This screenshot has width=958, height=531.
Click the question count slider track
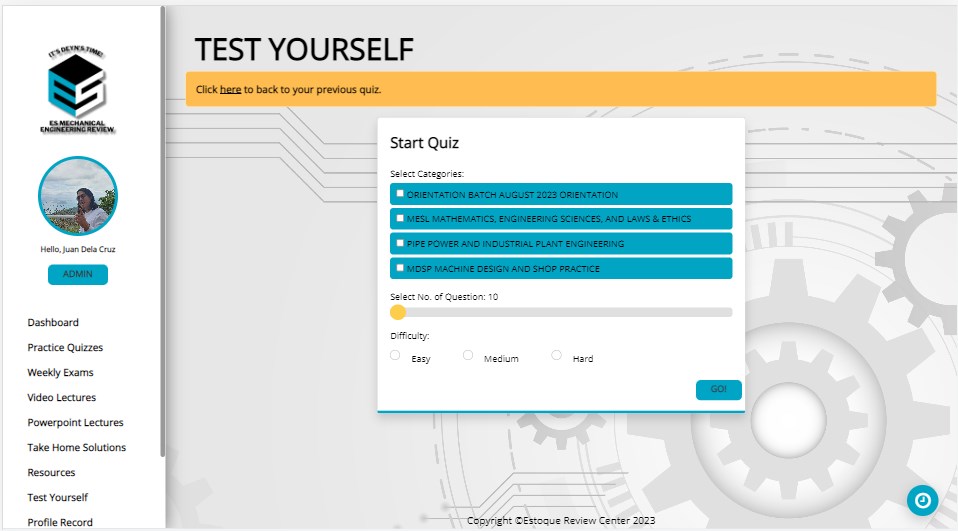561,312
